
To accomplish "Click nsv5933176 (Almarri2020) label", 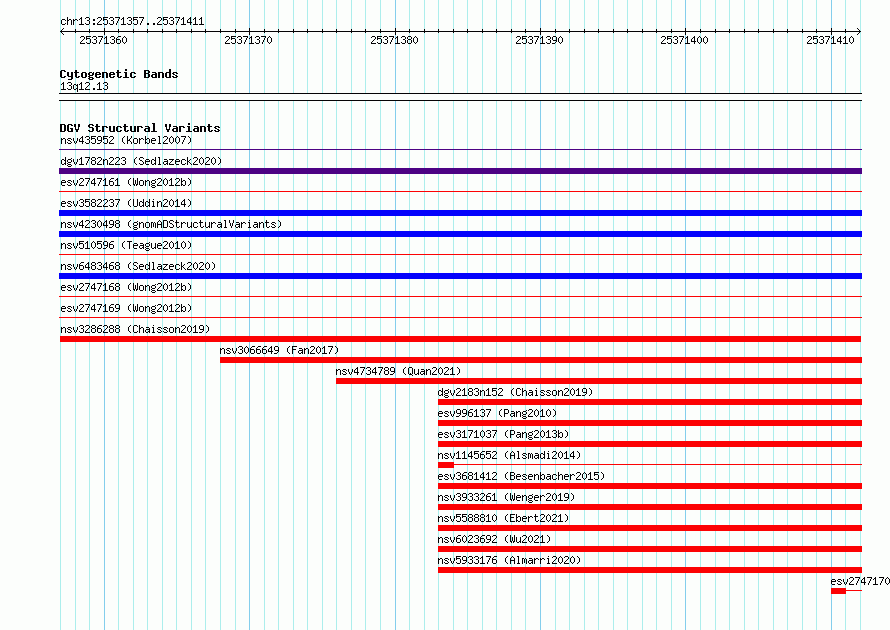I will coord(509,560).
